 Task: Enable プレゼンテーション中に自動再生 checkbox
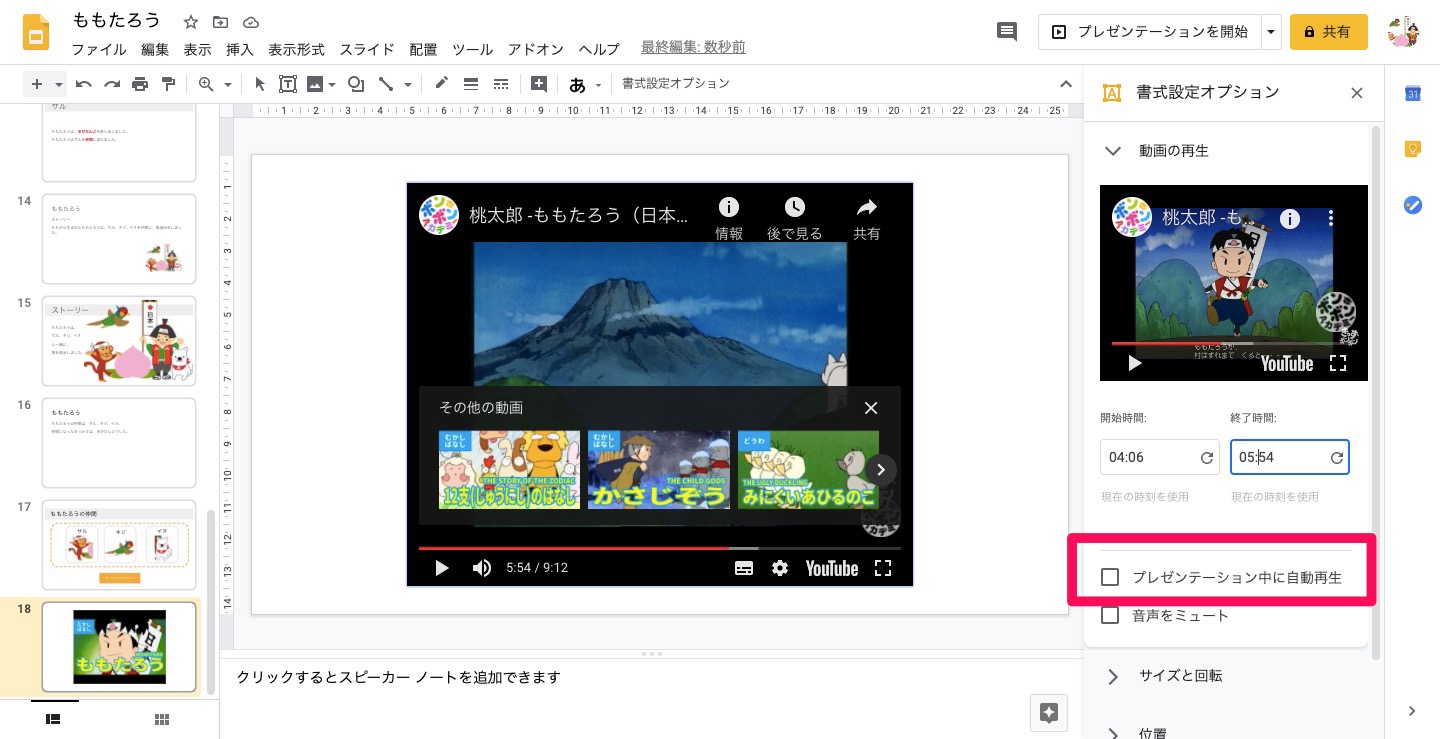1109,577
